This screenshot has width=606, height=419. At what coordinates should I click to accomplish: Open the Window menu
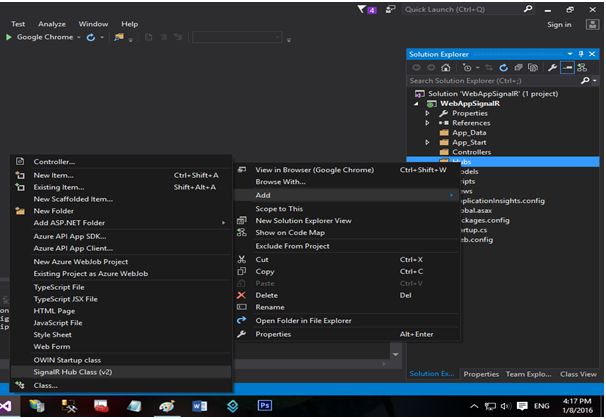[x=93, y=24]
